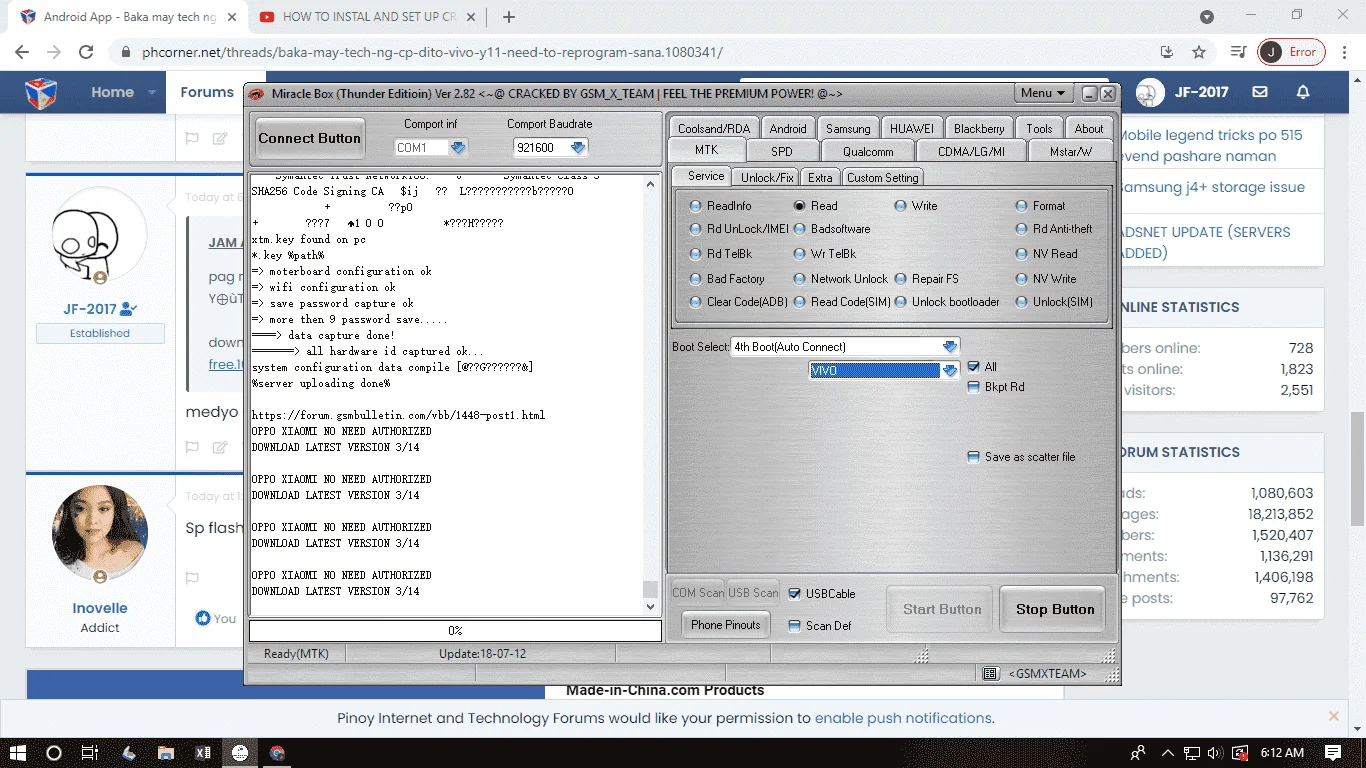Click the Phone Pinouts button
The width and height of the screenshot is (1366, 768).
point(726,625)
